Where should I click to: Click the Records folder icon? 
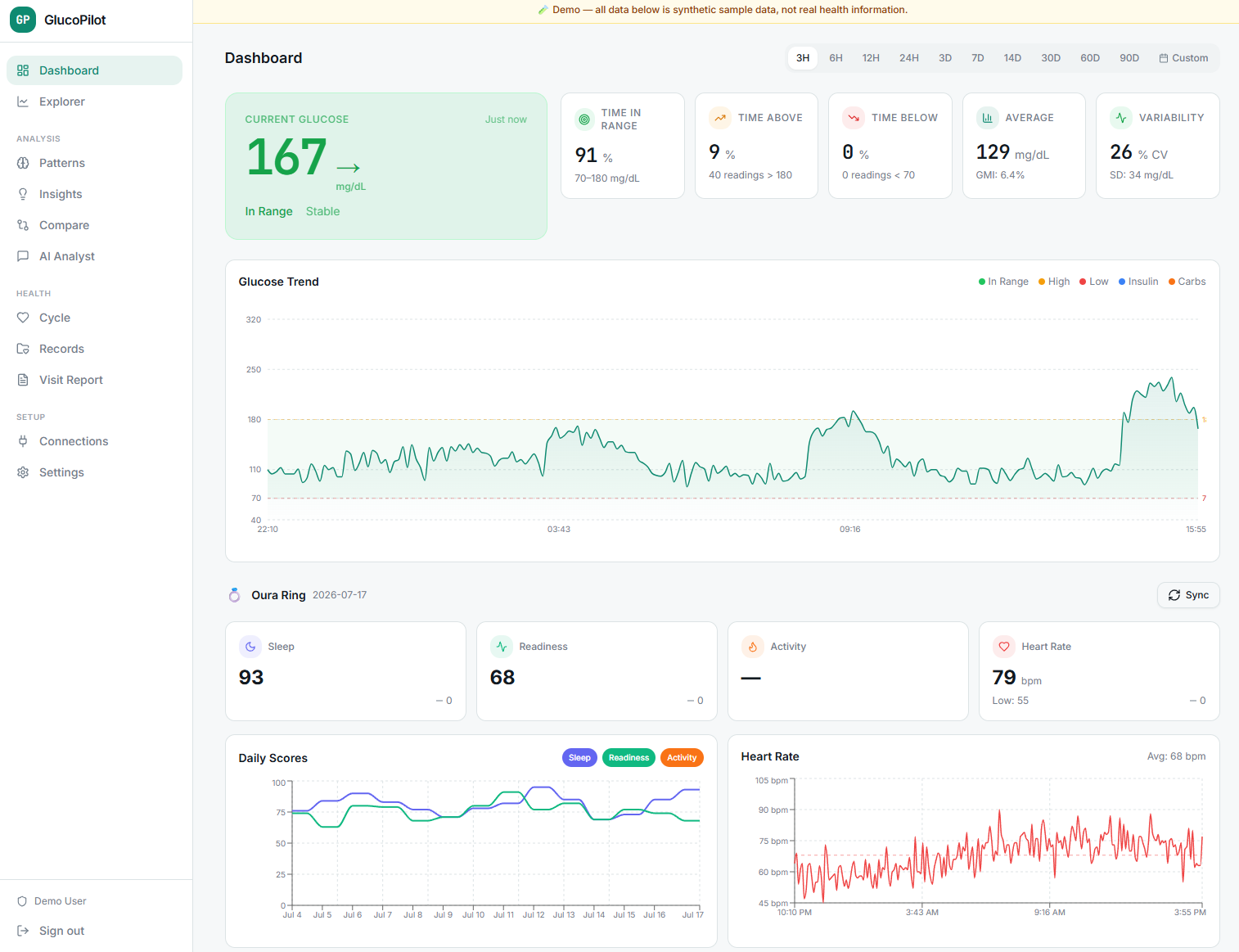coord(23,349)
